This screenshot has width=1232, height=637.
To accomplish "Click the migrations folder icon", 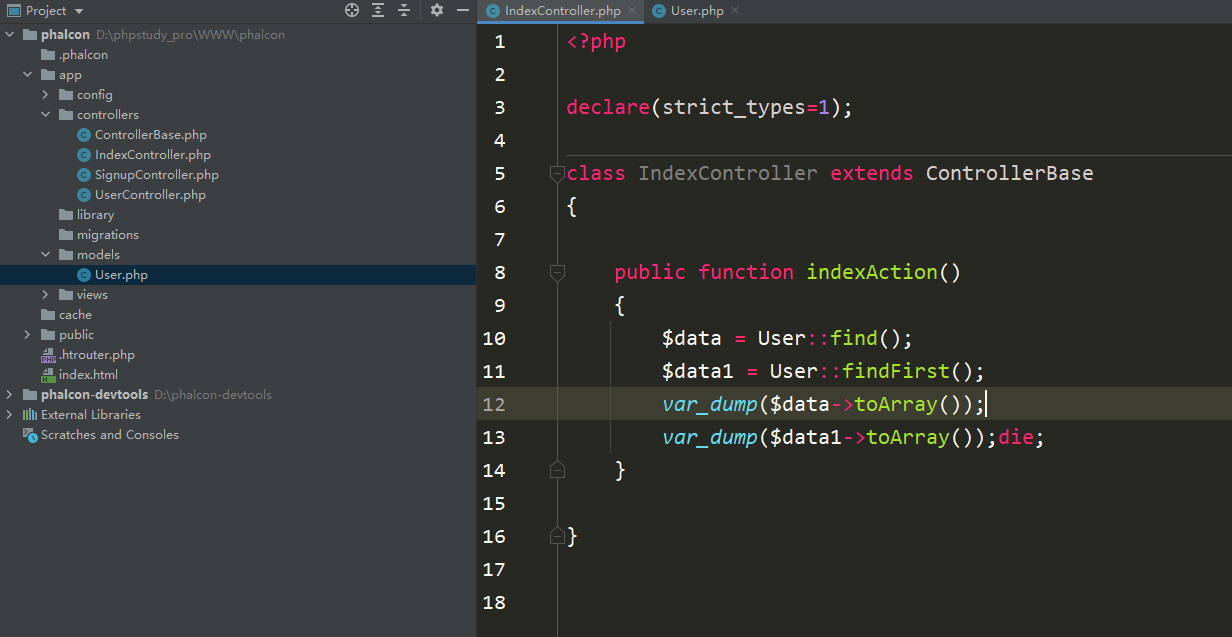I will (x=66, y=234).
